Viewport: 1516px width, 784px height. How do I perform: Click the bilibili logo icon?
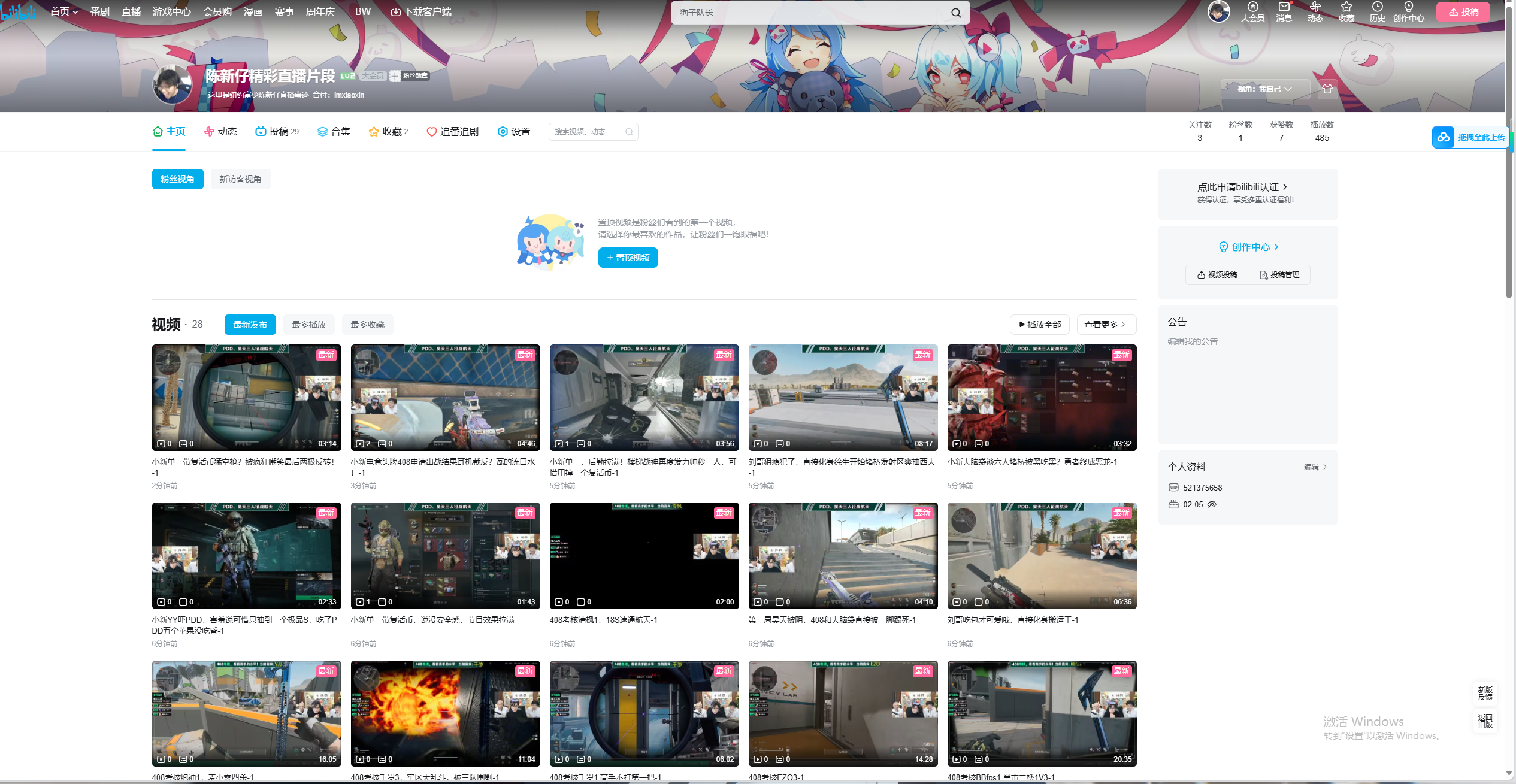click(x=19, y=12)
